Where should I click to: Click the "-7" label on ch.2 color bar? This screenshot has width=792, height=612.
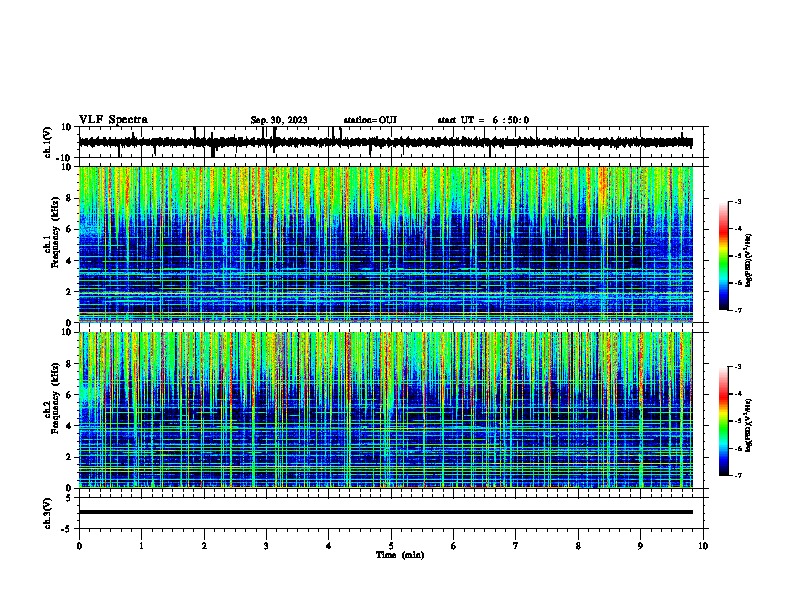(x=737, y=475)
